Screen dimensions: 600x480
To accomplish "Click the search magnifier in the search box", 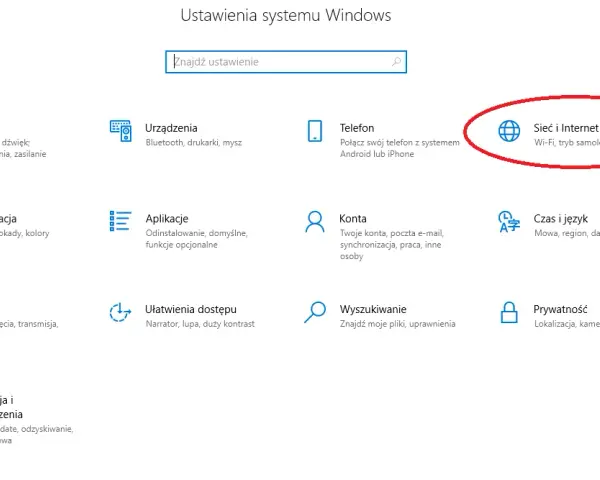I will [x=396, y=61].
